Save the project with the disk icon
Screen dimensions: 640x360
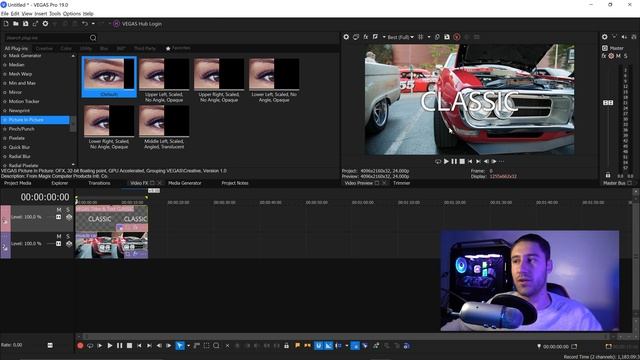coord(25,24)
